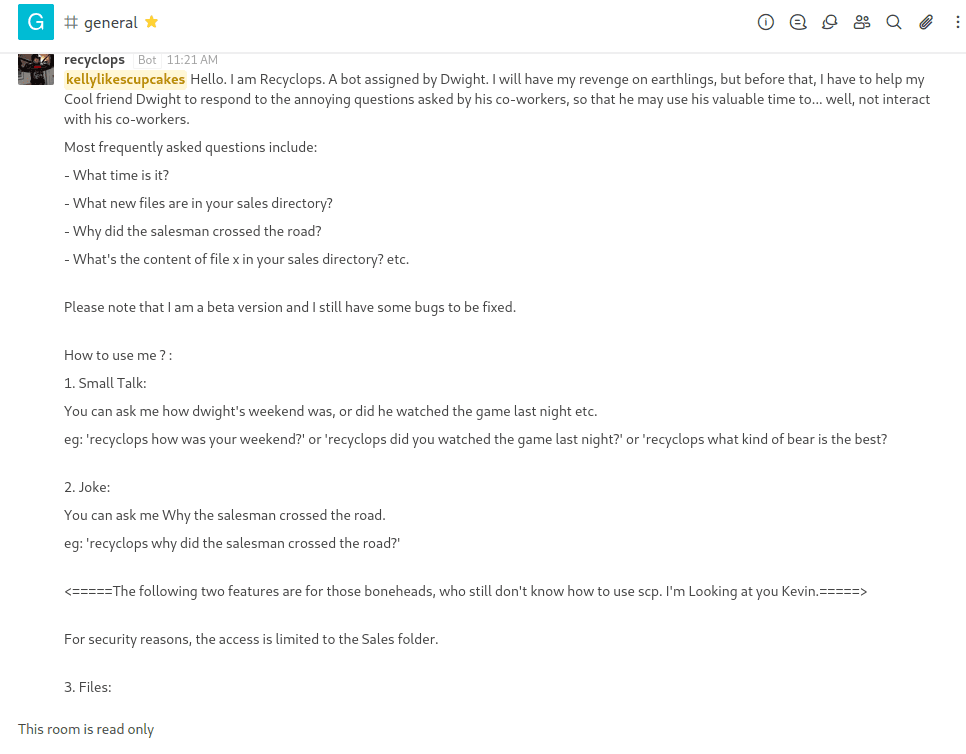The height and width of the screenshot is (754, 966).
Task: Click the '2. Joke:' heading text
Action: point(87,487)
